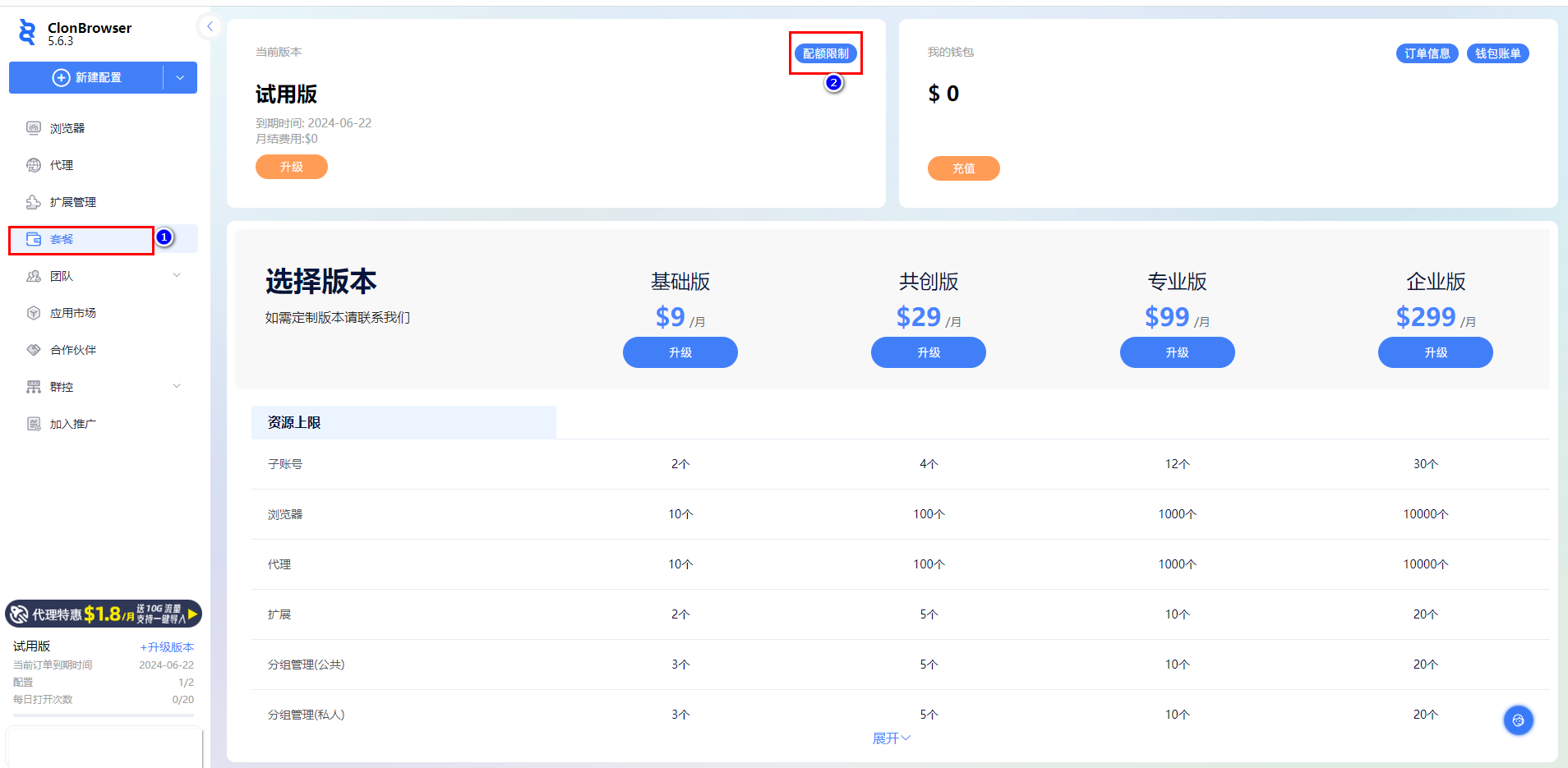Click the proxy globe icon

point(34,165)
